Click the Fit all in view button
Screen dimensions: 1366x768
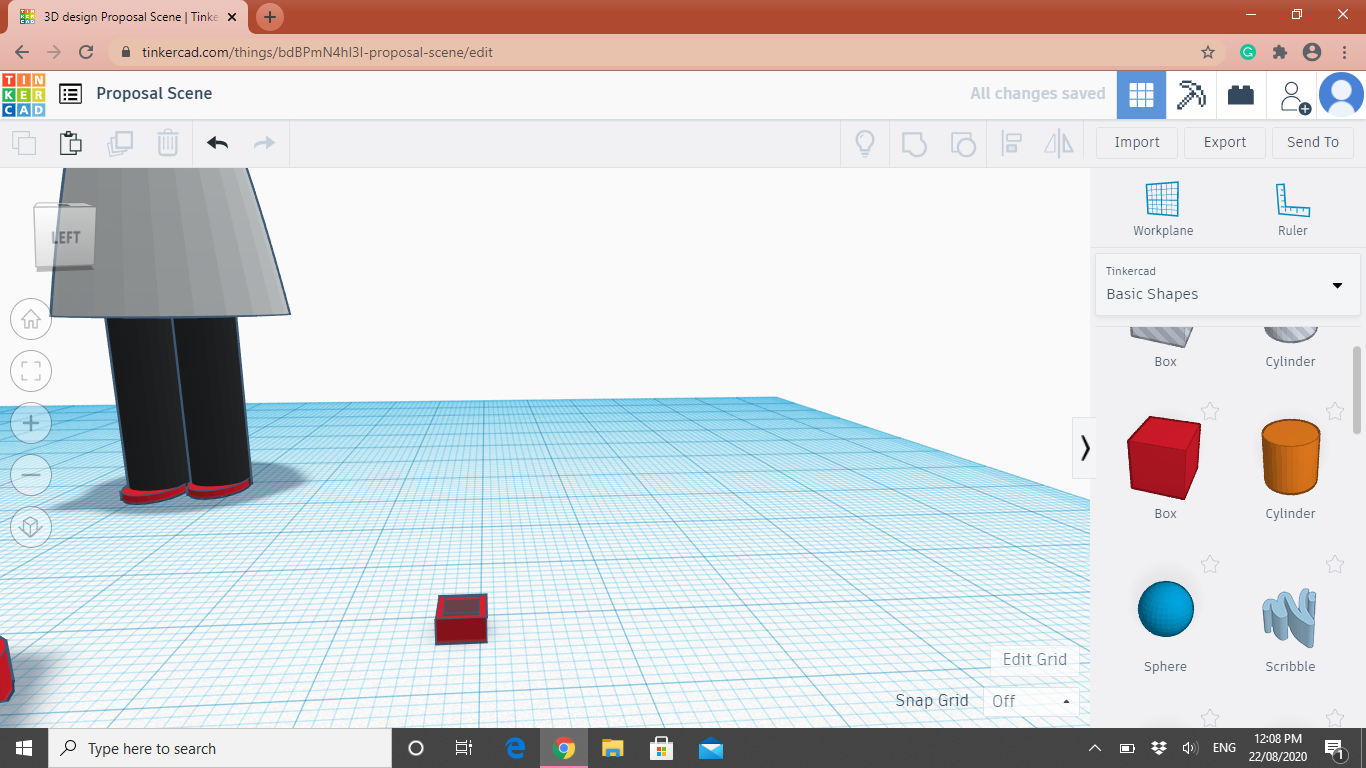coord(31,372)
